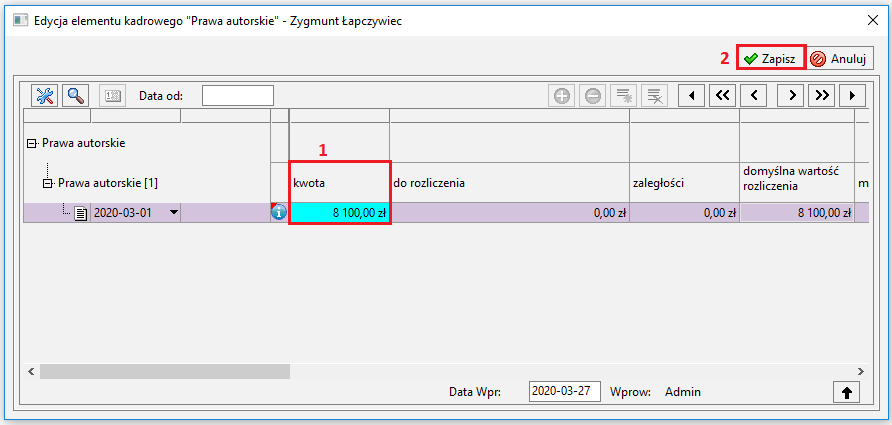Close the dialog with the X button
892x425 pixels.
click(x=872, y=20)
